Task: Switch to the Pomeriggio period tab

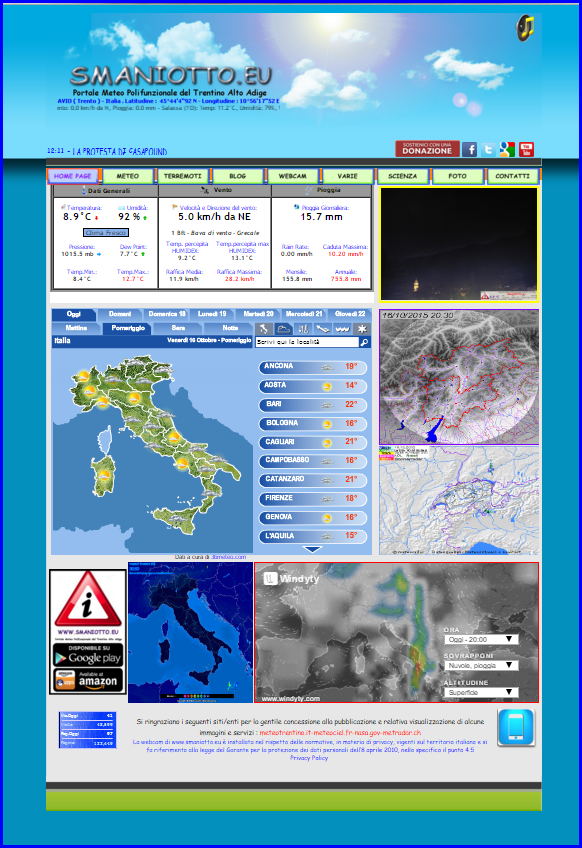Action: [x=128, y=328]
